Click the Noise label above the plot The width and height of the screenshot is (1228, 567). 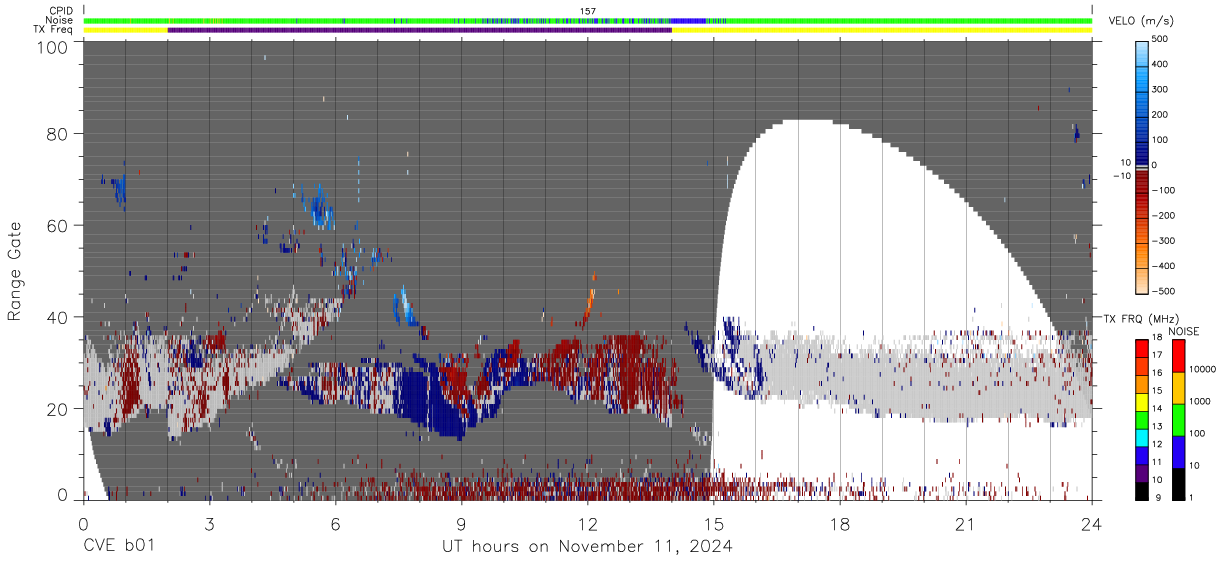click(58, 20)
